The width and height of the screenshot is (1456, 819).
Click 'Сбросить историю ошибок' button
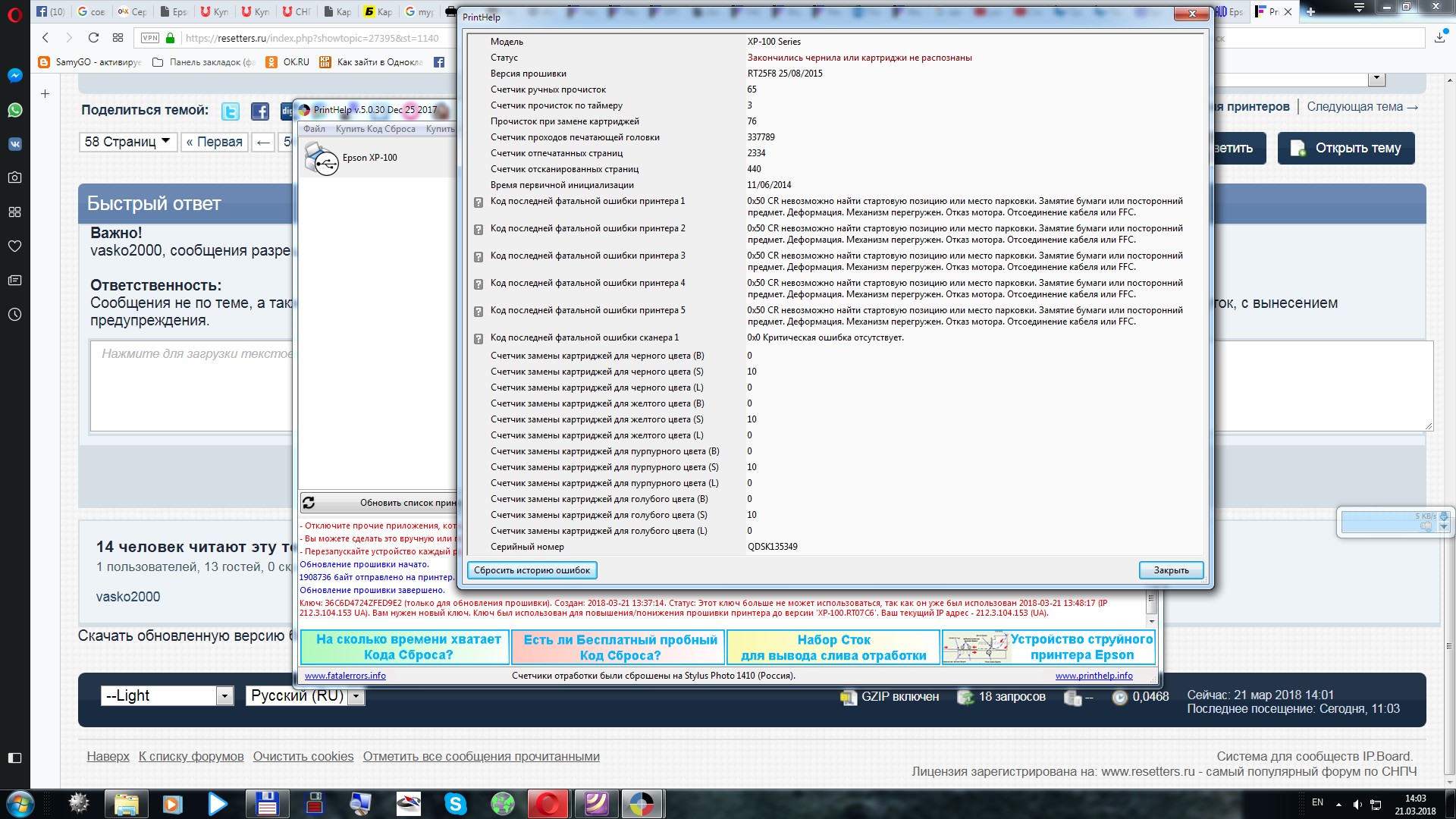(x=532, y=570)
